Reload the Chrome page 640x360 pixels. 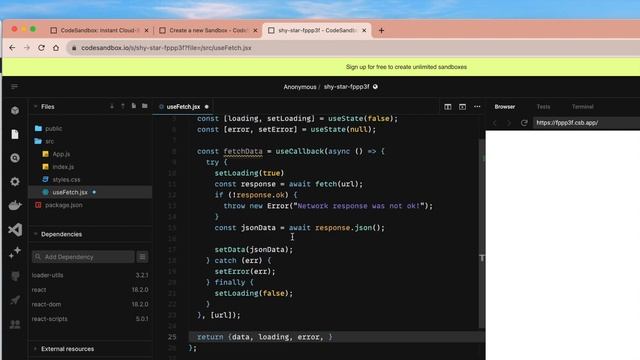(x=41, y=48)
